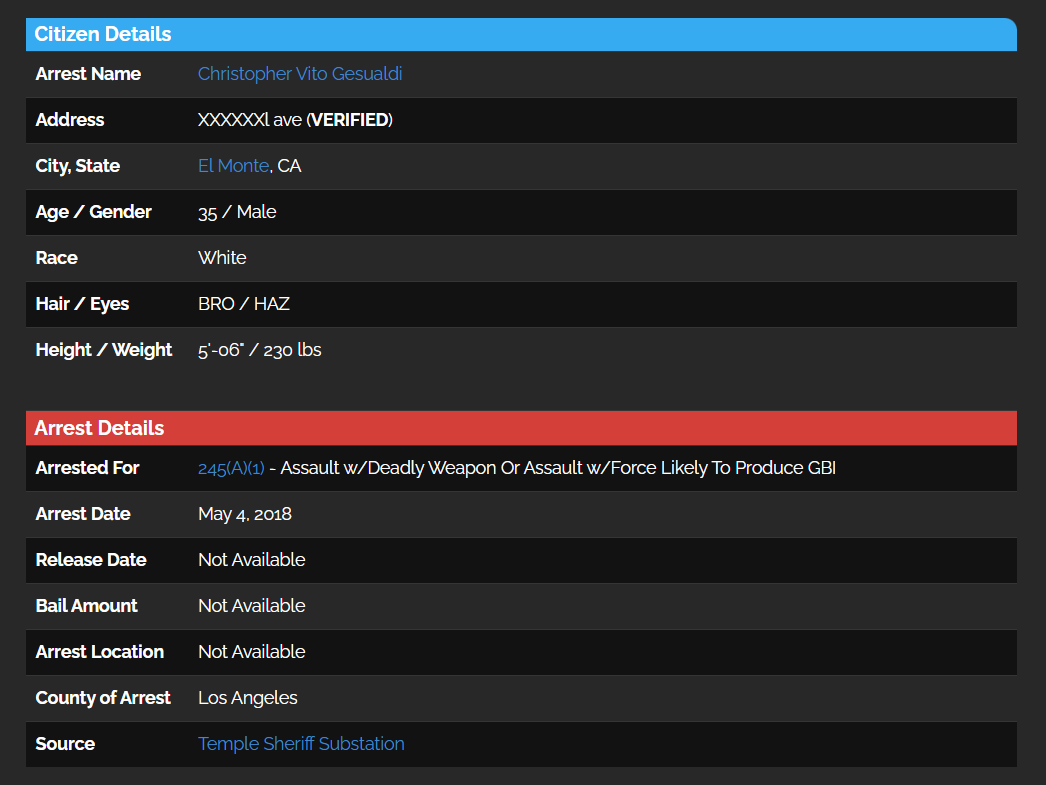Click the Source label
Image resolution: width=1046 pixels, height=785 pixels.
pyautogui.click(x=65, y=744)
